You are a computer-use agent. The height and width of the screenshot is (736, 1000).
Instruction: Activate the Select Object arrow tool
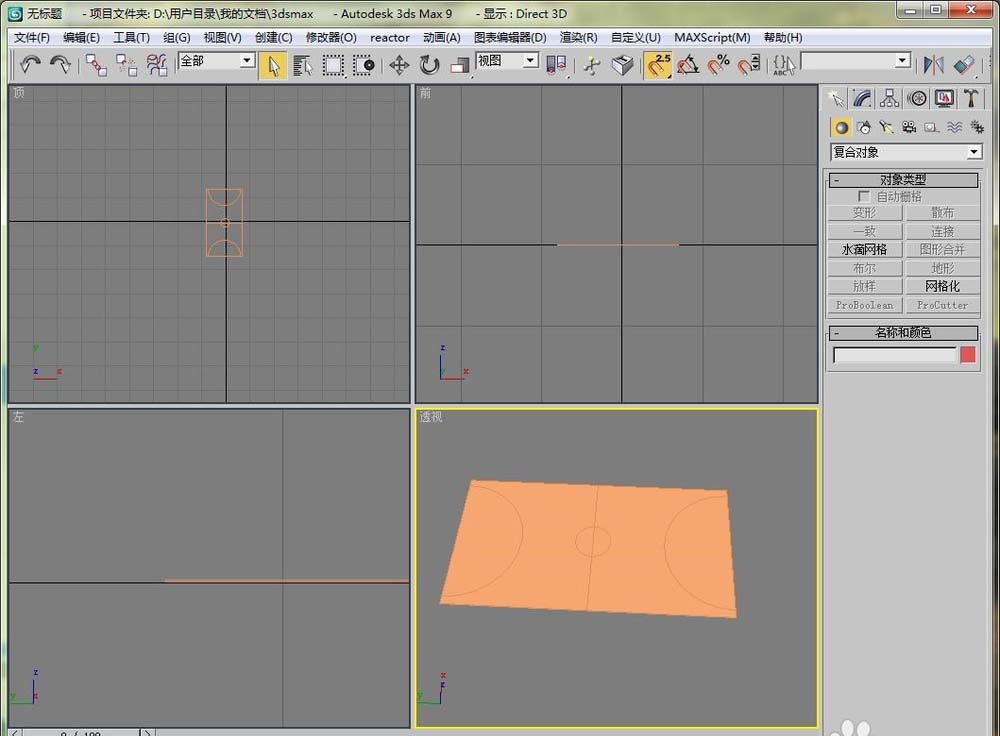(x=273, y=65)
